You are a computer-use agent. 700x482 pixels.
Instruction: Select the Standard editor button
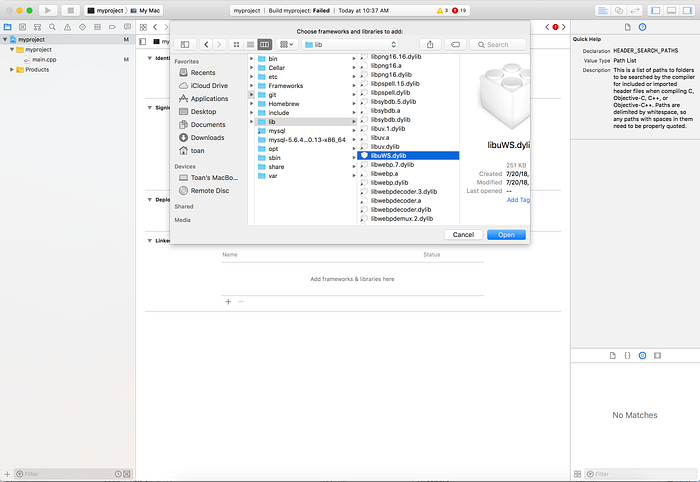coord(603,10)
